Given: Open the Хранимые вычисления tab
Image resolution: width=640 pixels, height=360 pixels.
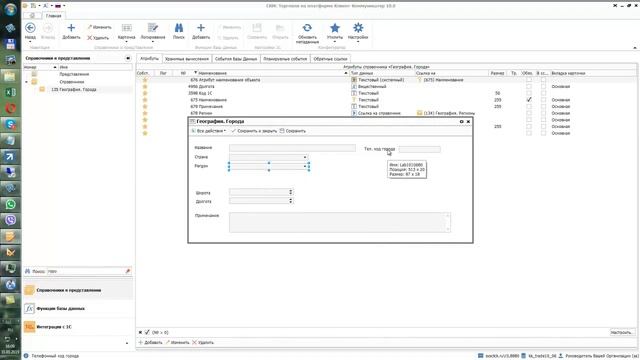Looking at the screenshot, I should pos(187,59).
